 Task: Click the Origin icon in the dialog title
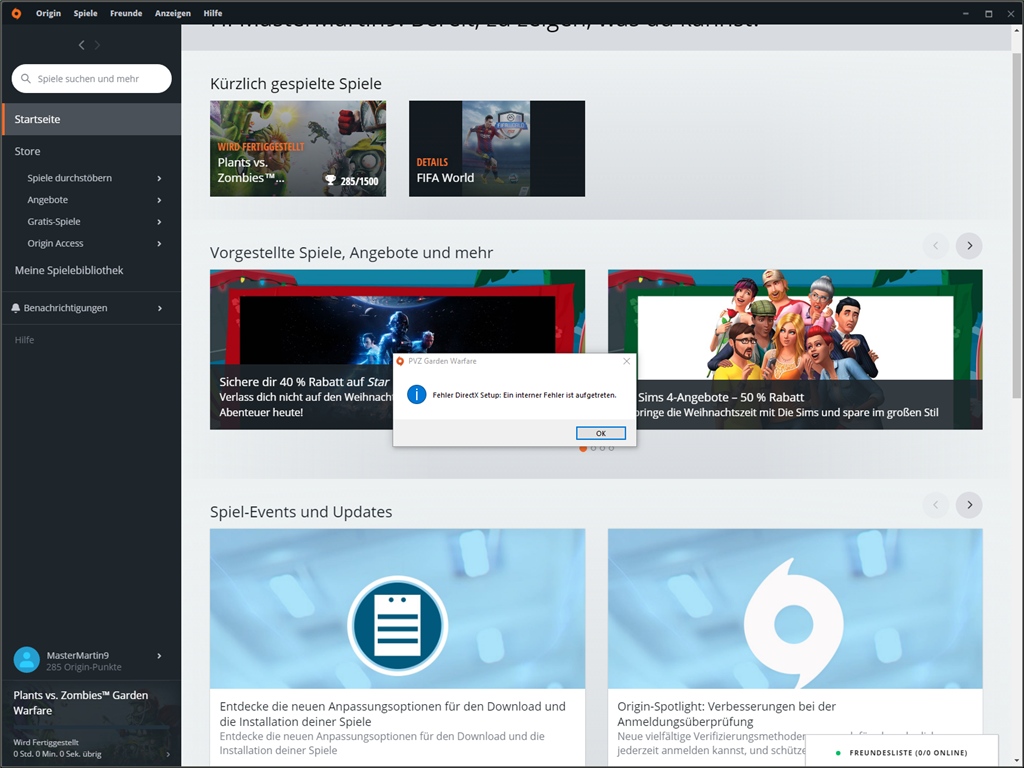click(400, 361)
